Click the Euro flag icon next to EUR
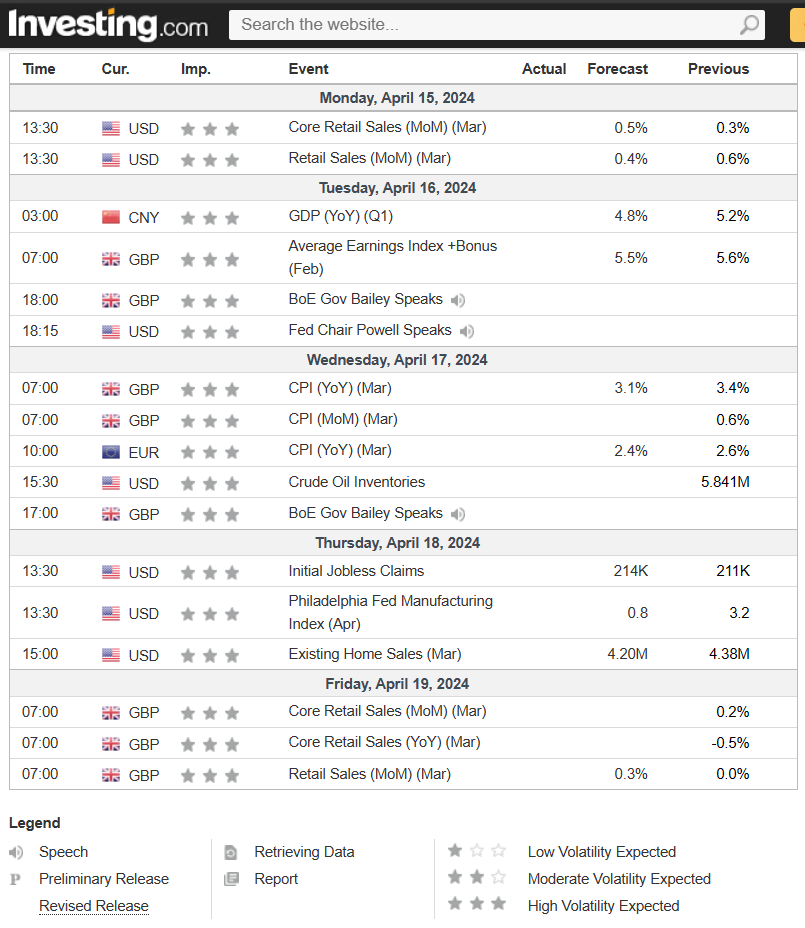Image resolution: width=805 pixels, height=928 pixels. point(111,452)
